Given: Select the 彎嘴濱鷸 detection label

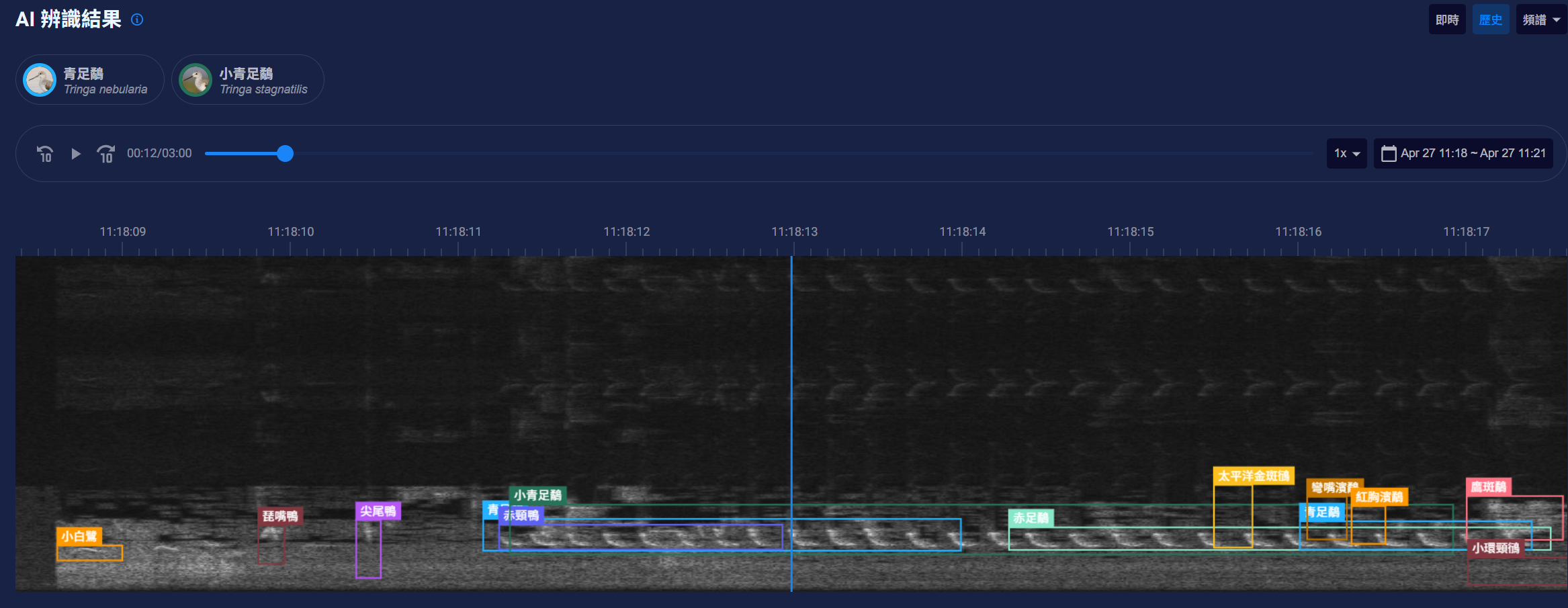Looking at the screenshot, I should (x=1334, y=487).
